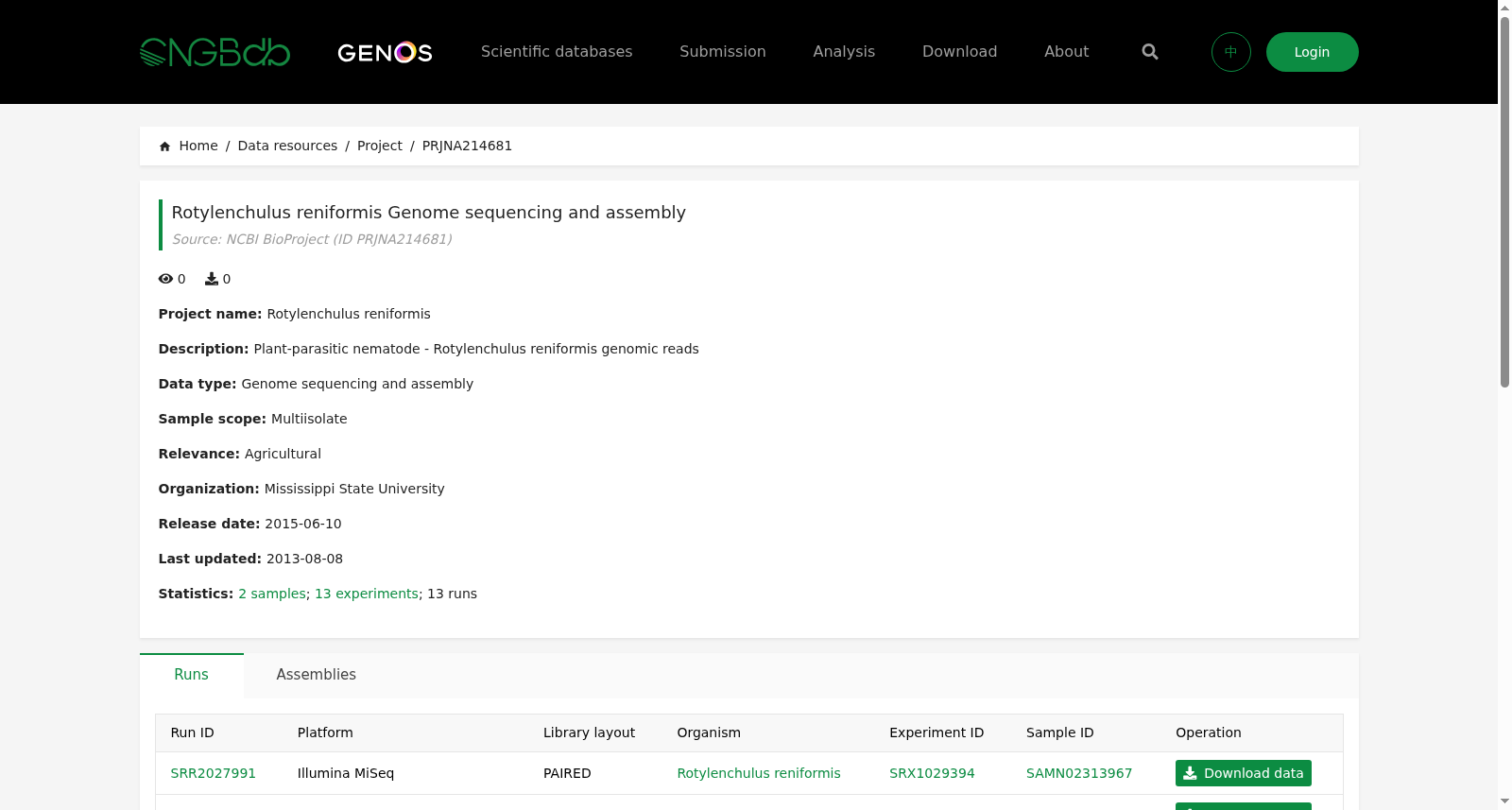Open the About menu item
Image resolution: width=1512 pixels, height=810 pixels.
coord(1066,52)
